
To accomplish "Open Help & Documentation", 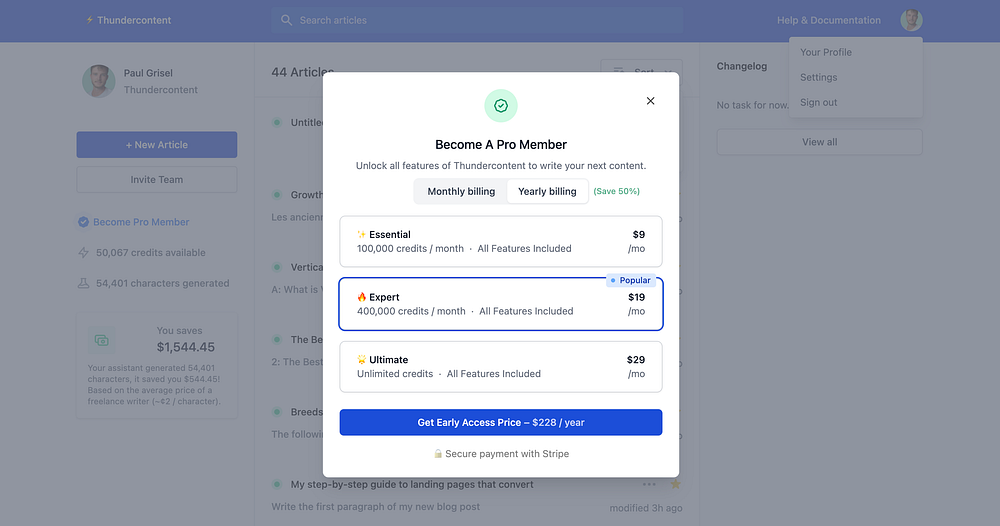I will tap(828, 20).
